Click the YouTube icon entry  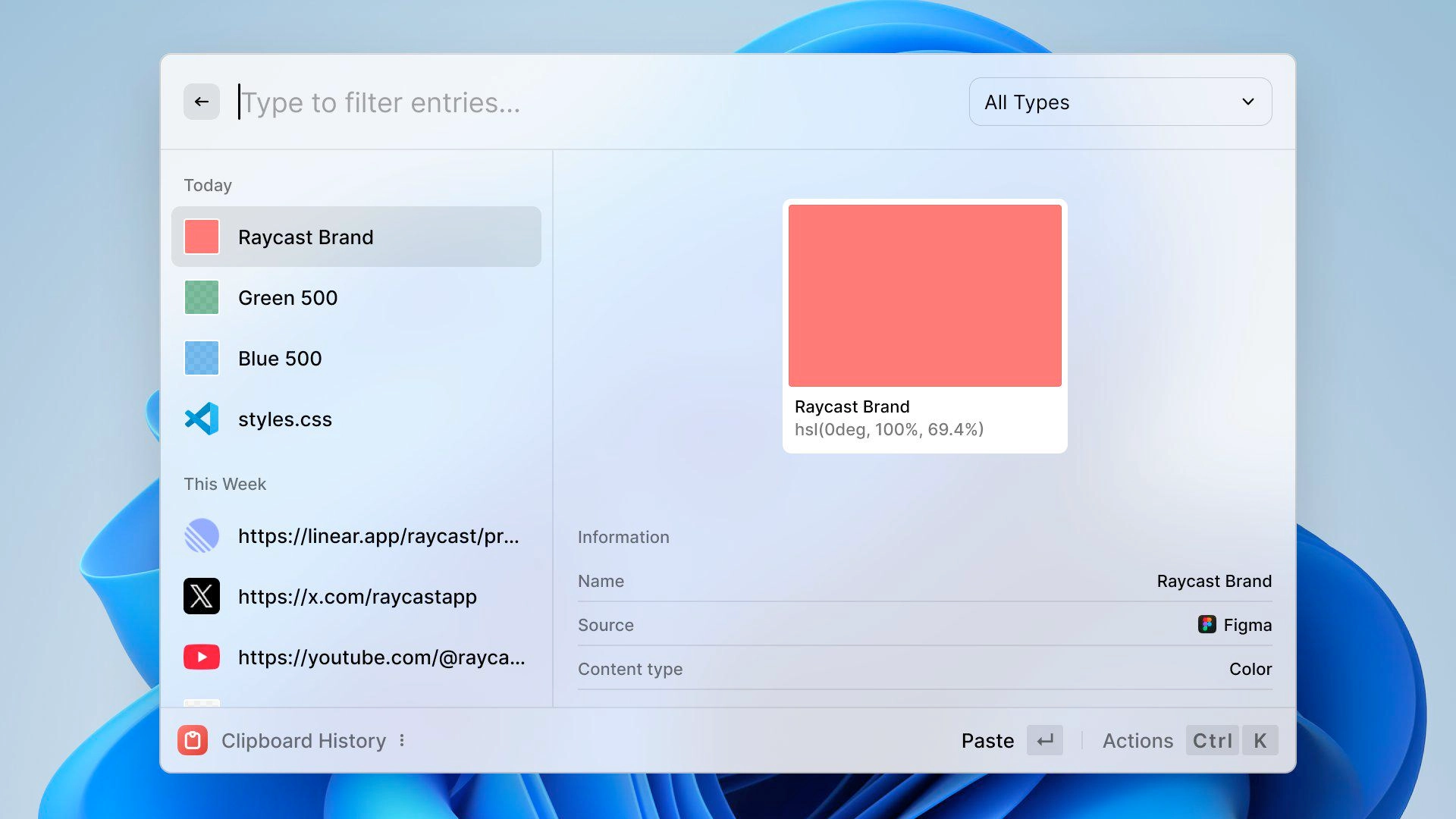(x=202, y=657)
